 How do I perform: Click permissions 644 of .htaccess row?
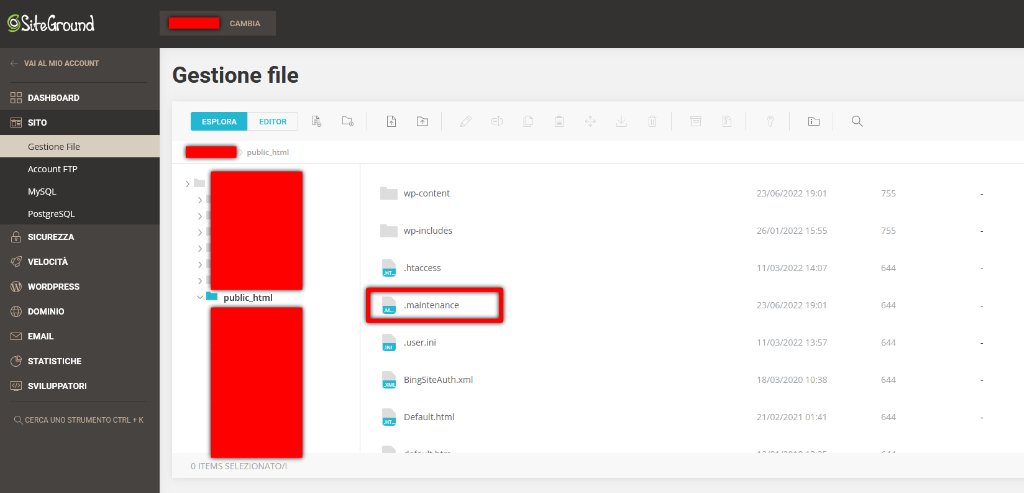point(888,268)
